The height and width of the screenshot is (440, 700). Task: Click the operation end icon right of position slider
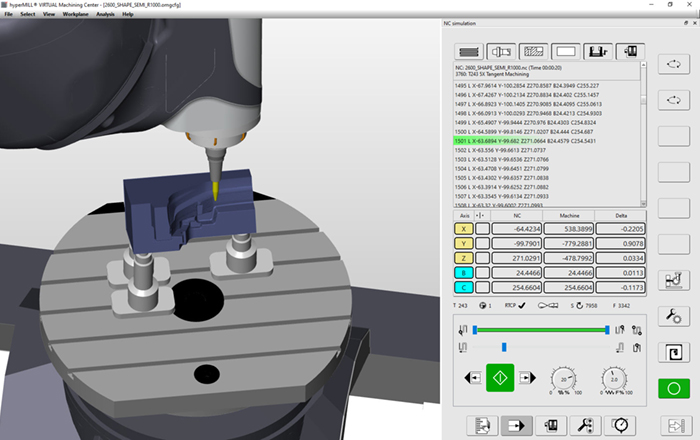coord(620,347)
